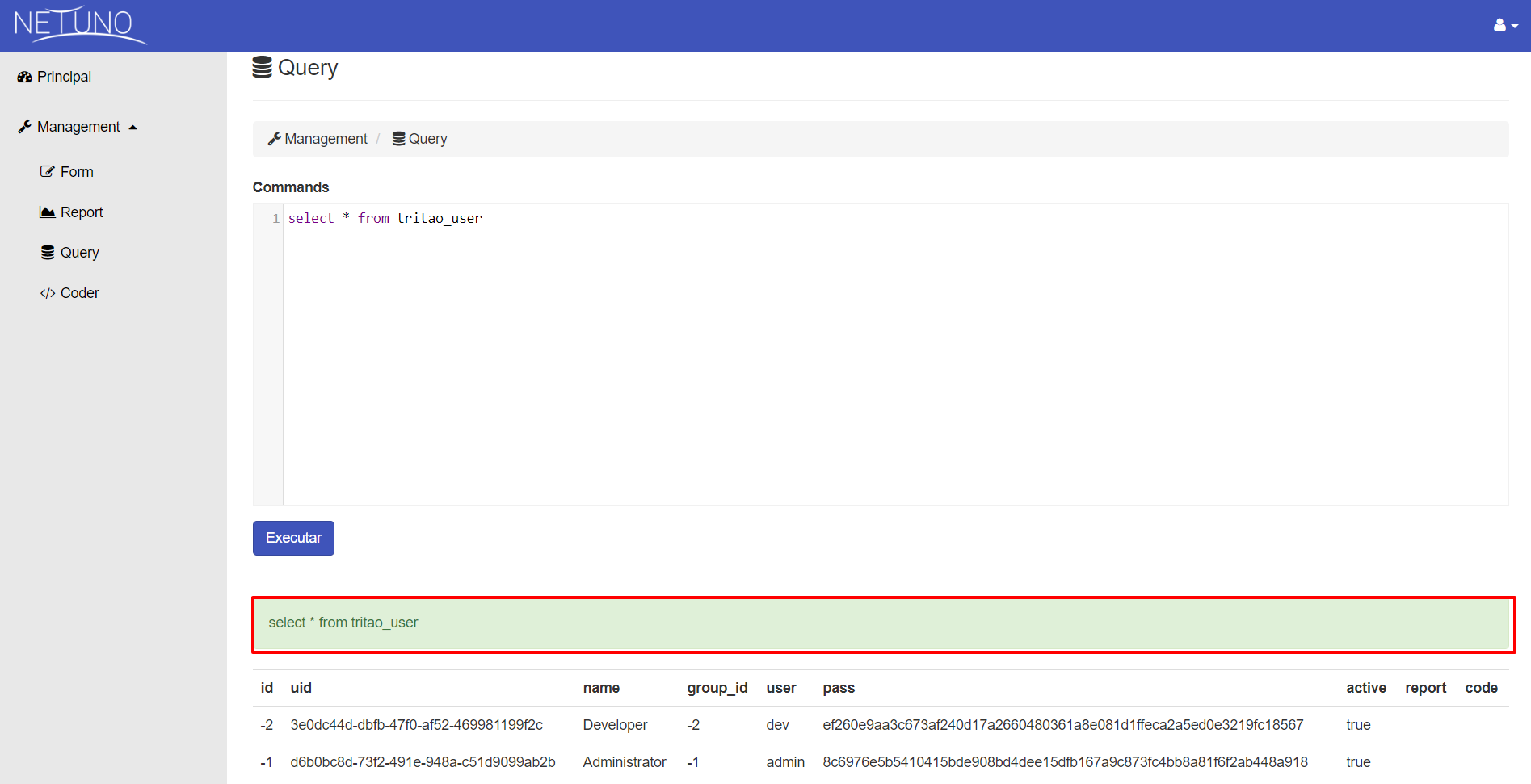Select uid d6b0bc8d-73f2-491e-948a-c51d9099ab2b cell
The image size is (1531, 784).
[423, 762]
